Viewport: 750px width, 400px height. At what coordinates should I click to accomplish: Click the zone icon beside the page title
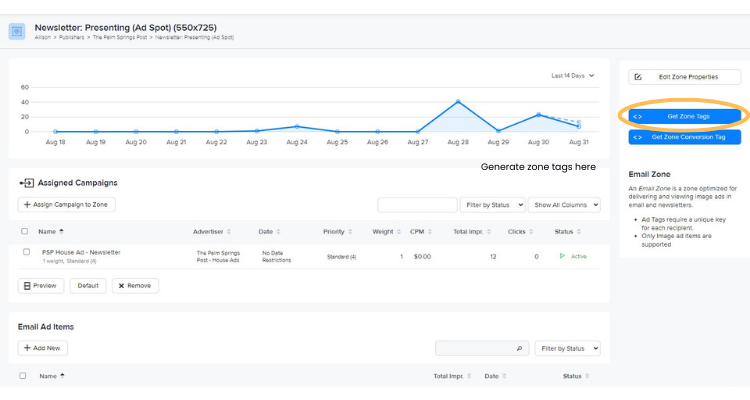point(17,31)
